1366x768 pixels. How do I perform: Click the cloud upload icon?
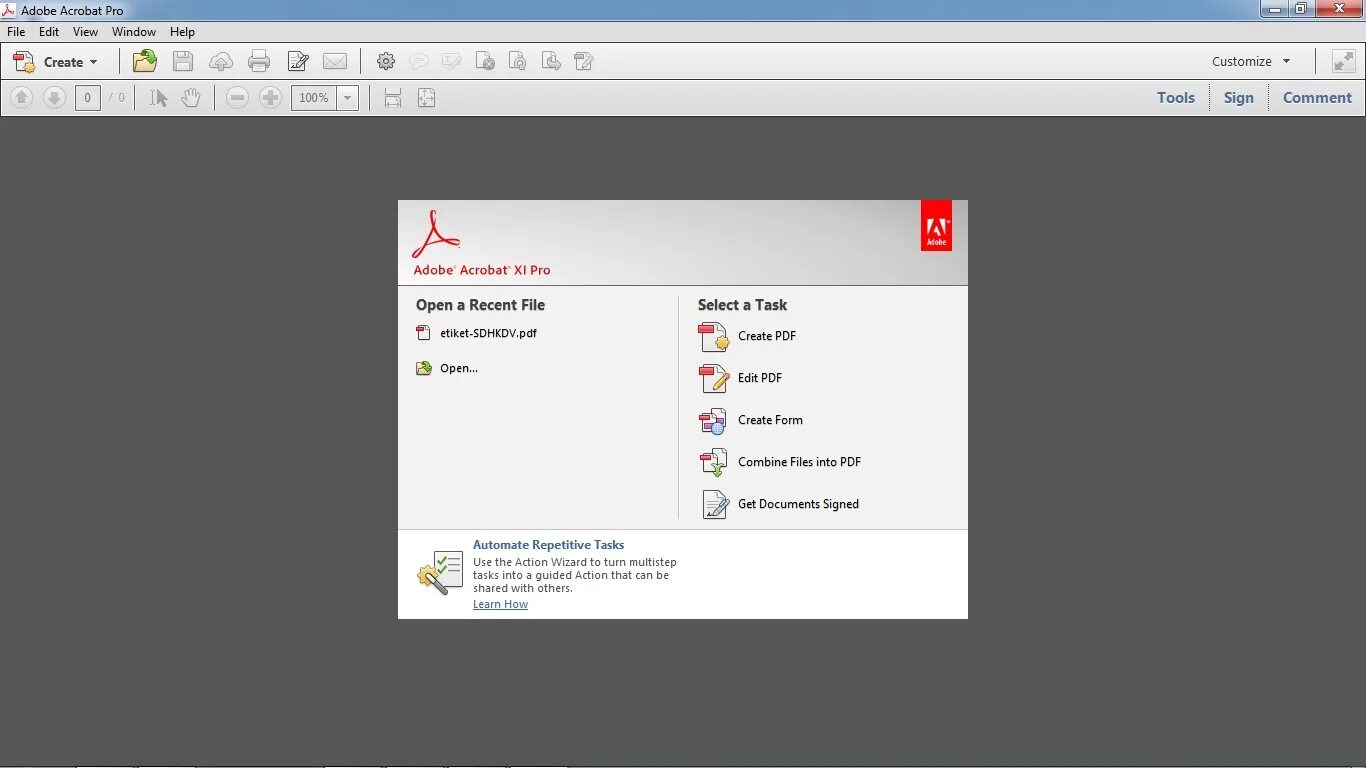tap(221, 61)
